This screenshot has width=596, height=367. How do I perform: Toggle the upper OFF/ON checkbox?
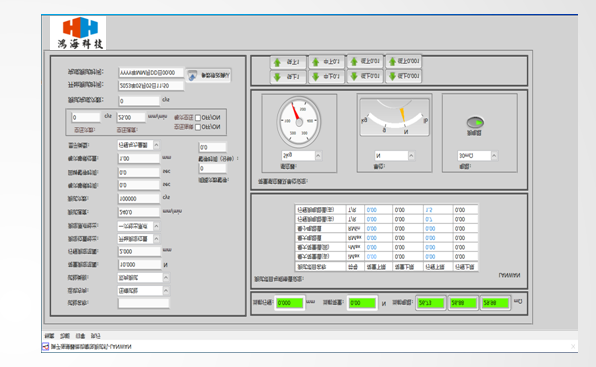tap(198, 118)
